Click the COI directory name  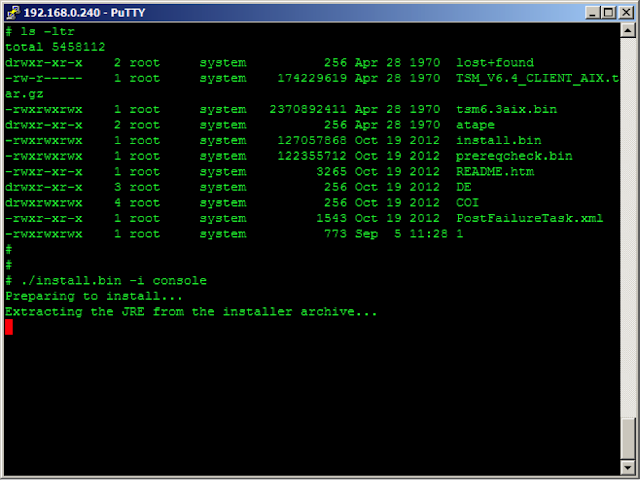pyautogui.click(x=467, y=202)
